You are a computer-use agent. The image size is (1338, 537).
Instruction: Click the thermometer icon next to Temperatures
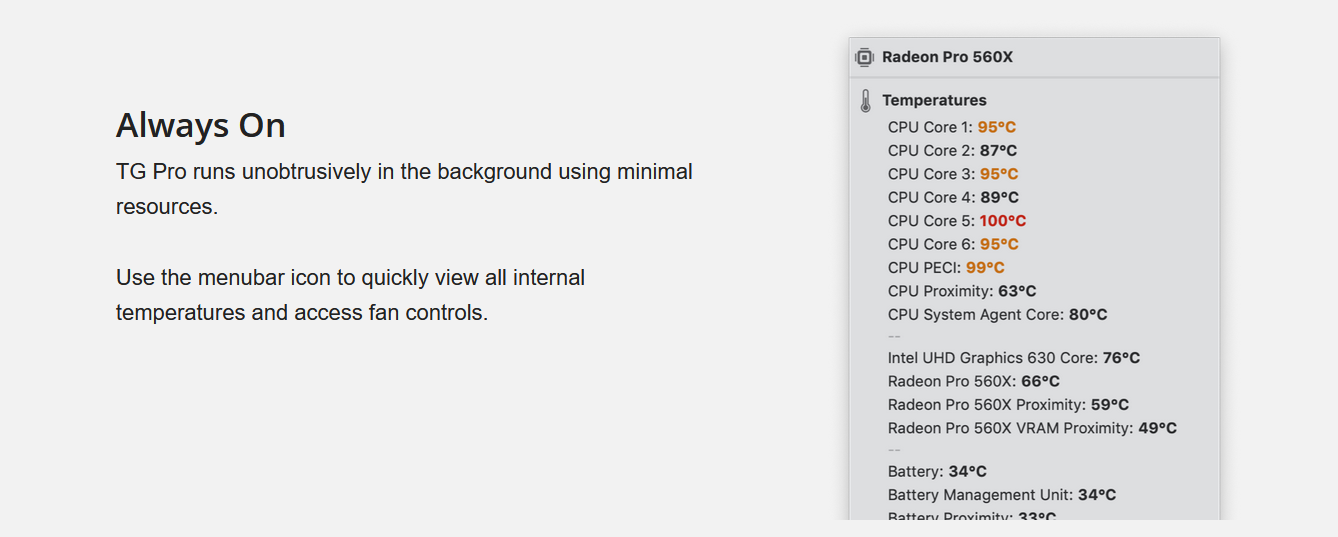[866, 101]
